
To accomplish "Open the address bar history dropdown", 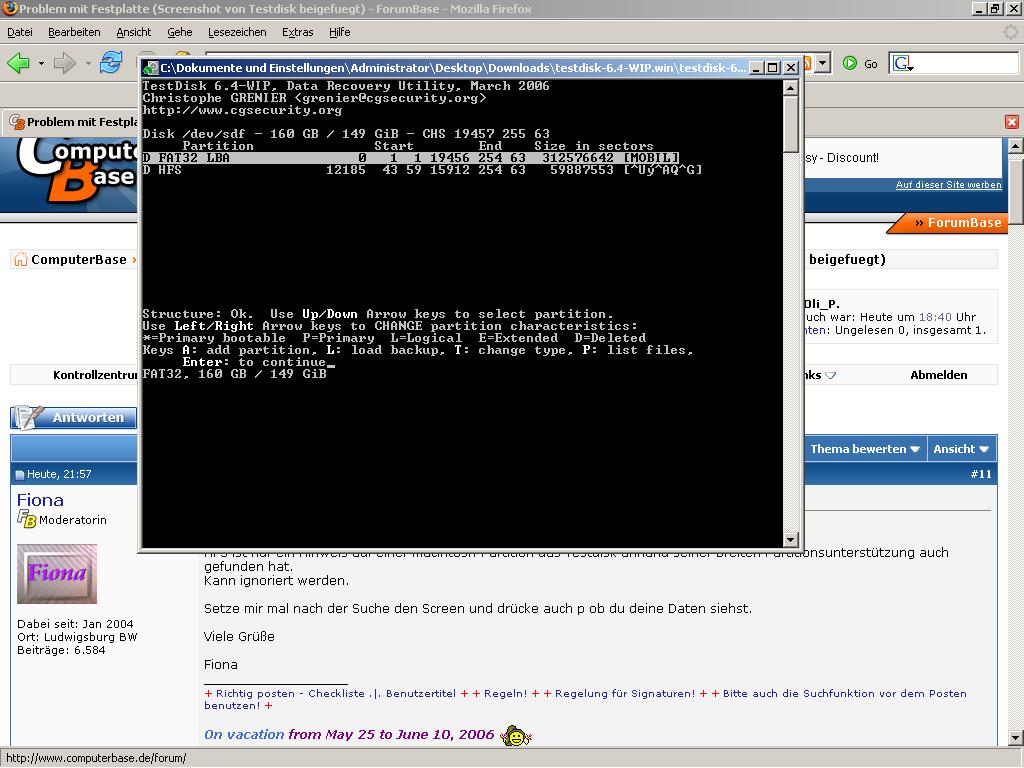I will tap(823, 63).
